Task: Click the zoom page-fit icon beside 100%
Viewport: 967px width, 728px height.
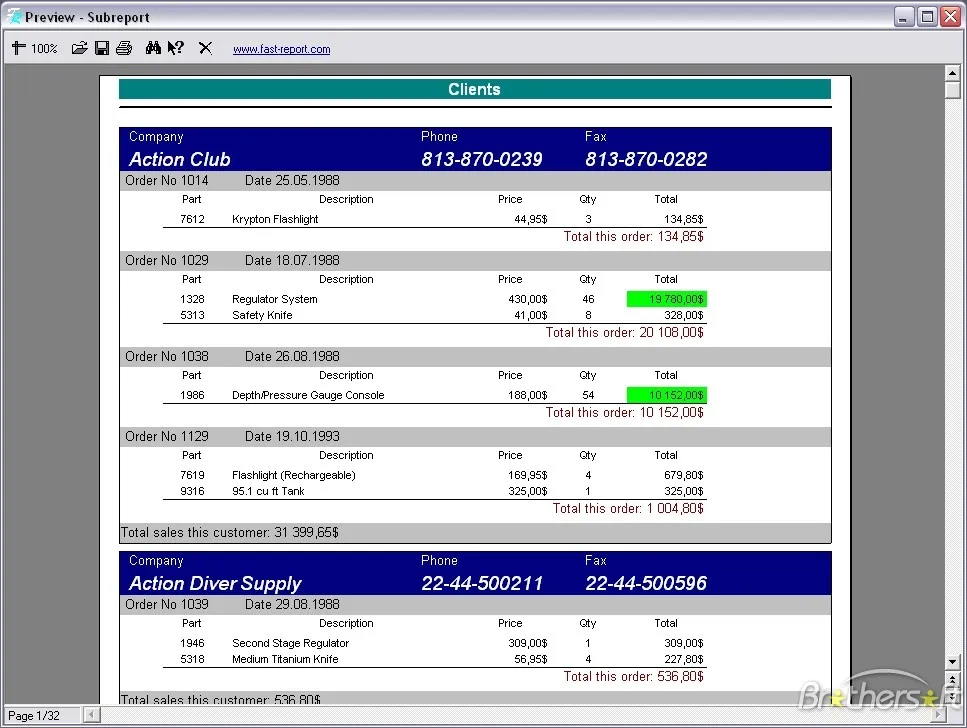Action: [x=19, y=48]
